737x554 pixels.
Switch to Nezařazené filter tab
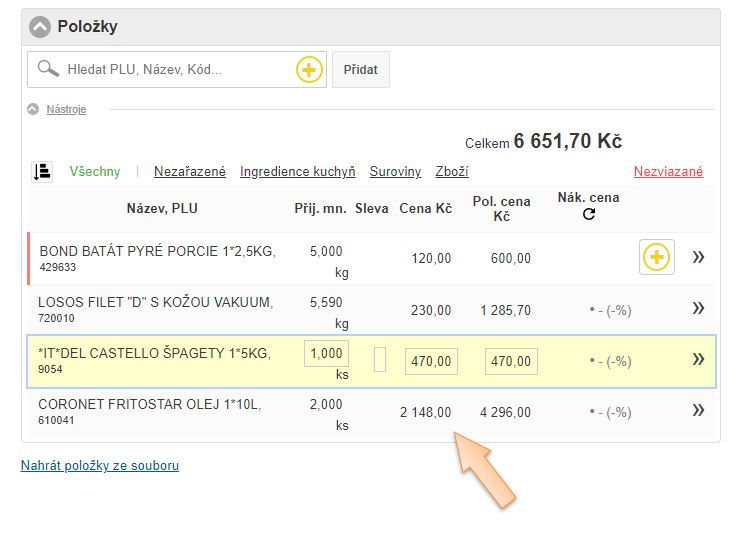(190, 172)
